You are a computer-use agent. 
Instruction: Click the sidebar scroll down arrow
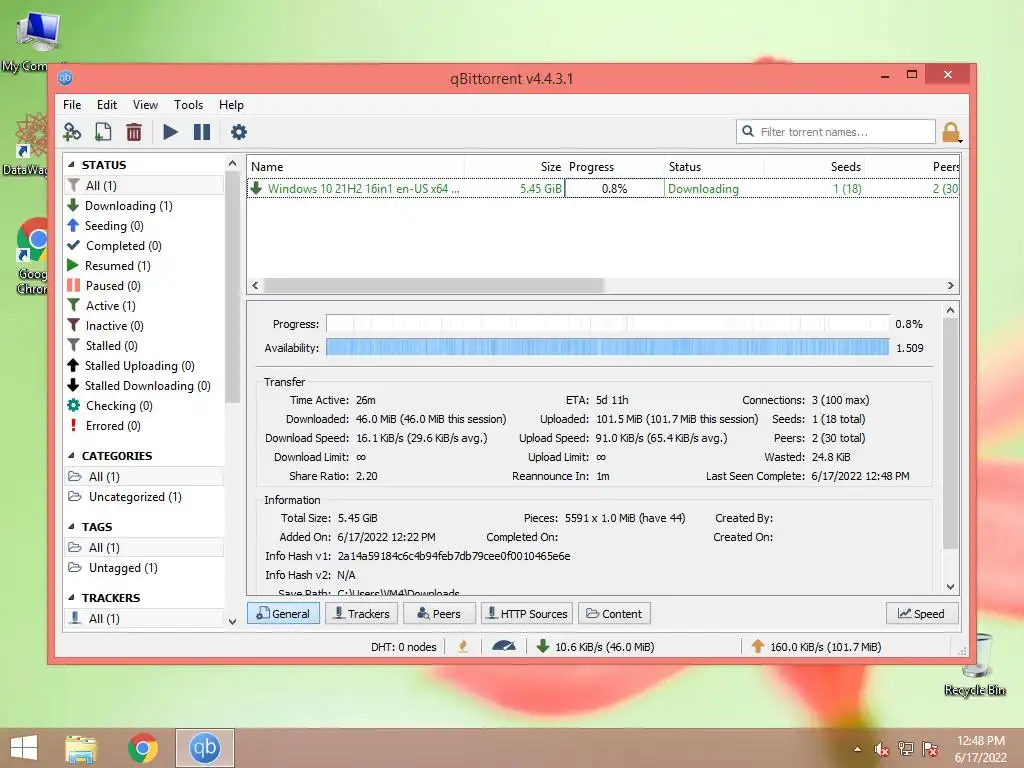[x=232, y=622]
